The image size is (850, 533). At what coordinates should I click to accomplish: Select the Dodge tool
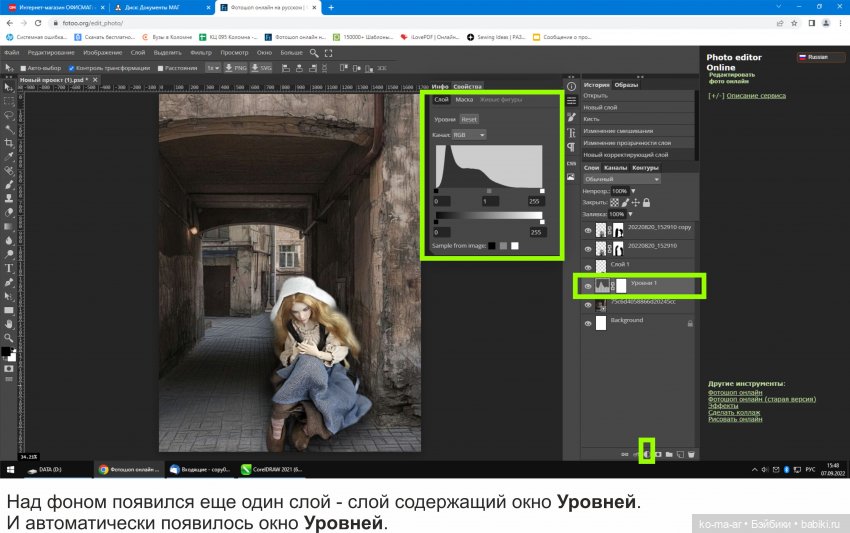tap(9, 254)
